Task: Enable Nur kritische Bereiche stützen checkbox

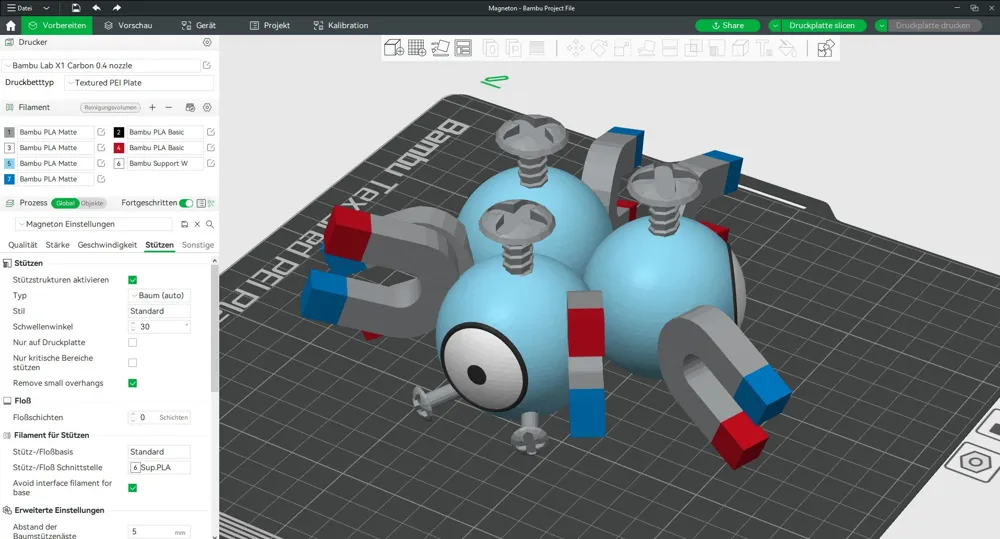Action: [x=133, y=362]
